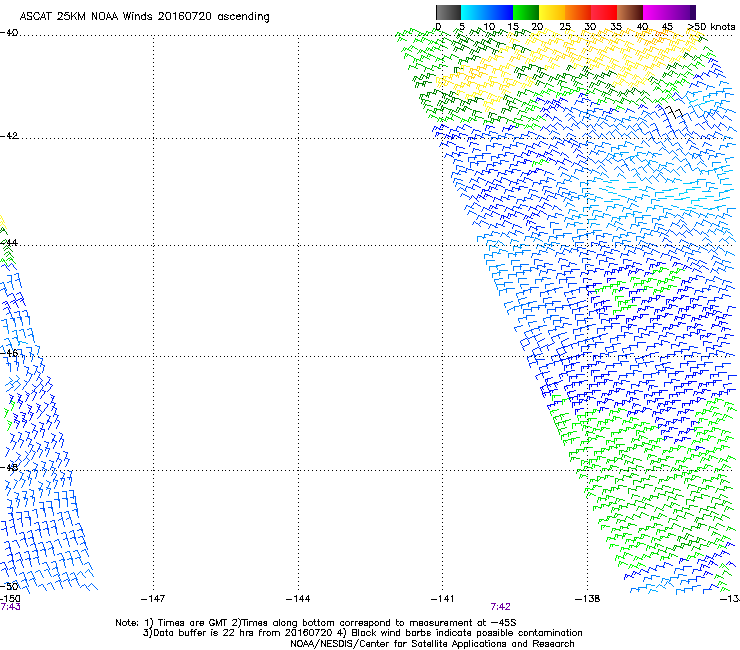Image resolution: width=740 pixels, height=650 pixels.
Task: Click the '35' legend scale number
Action: pyautogui.click(x=616, y=27)
